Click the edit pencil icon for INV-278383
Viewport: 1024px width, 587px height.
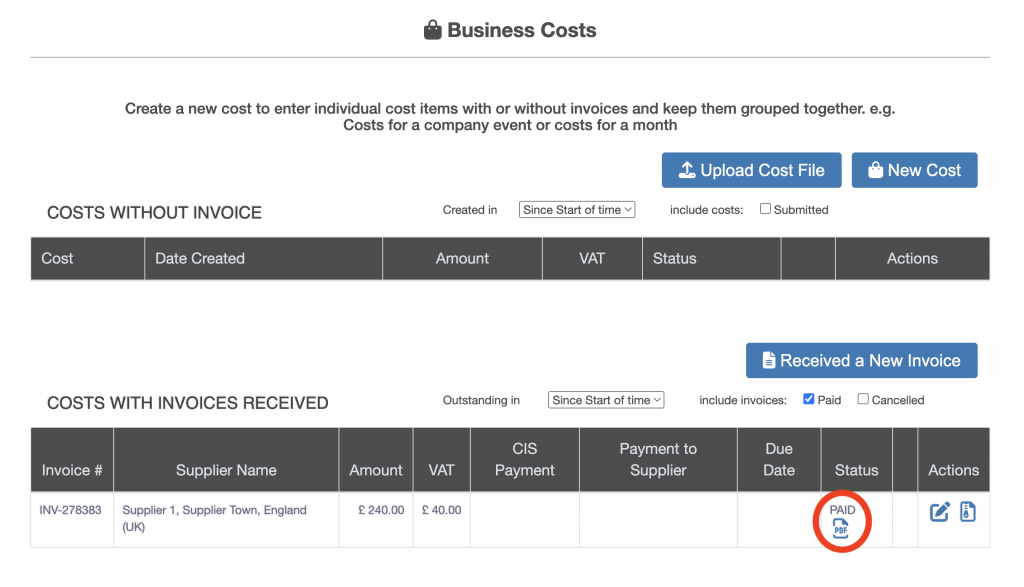(940, 512)
